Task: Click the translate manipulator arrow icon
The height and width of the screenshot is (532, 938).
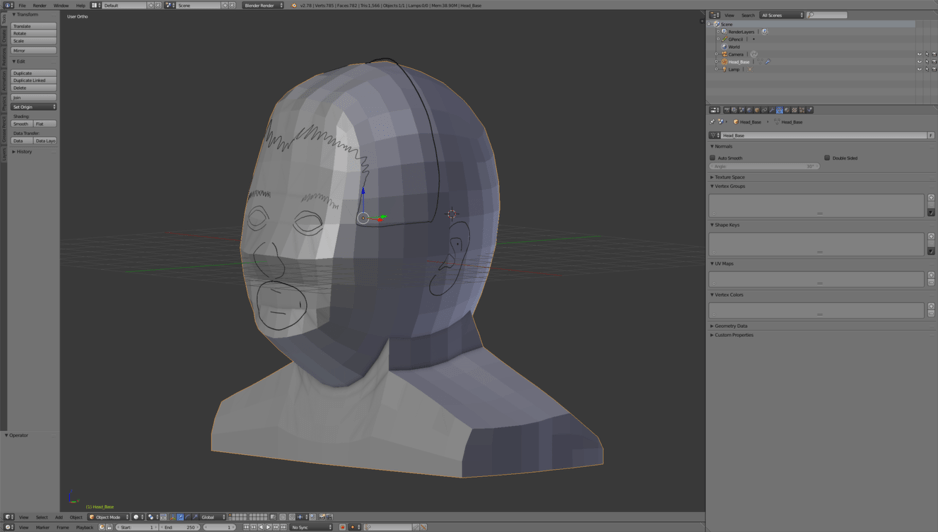Action: [x=180, y=517]
